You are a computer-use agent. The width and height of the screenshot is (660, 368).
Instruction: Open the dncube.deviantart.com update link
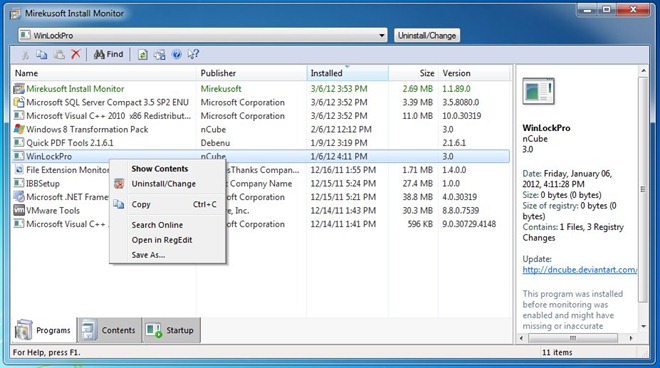click(x=580, y=270)
